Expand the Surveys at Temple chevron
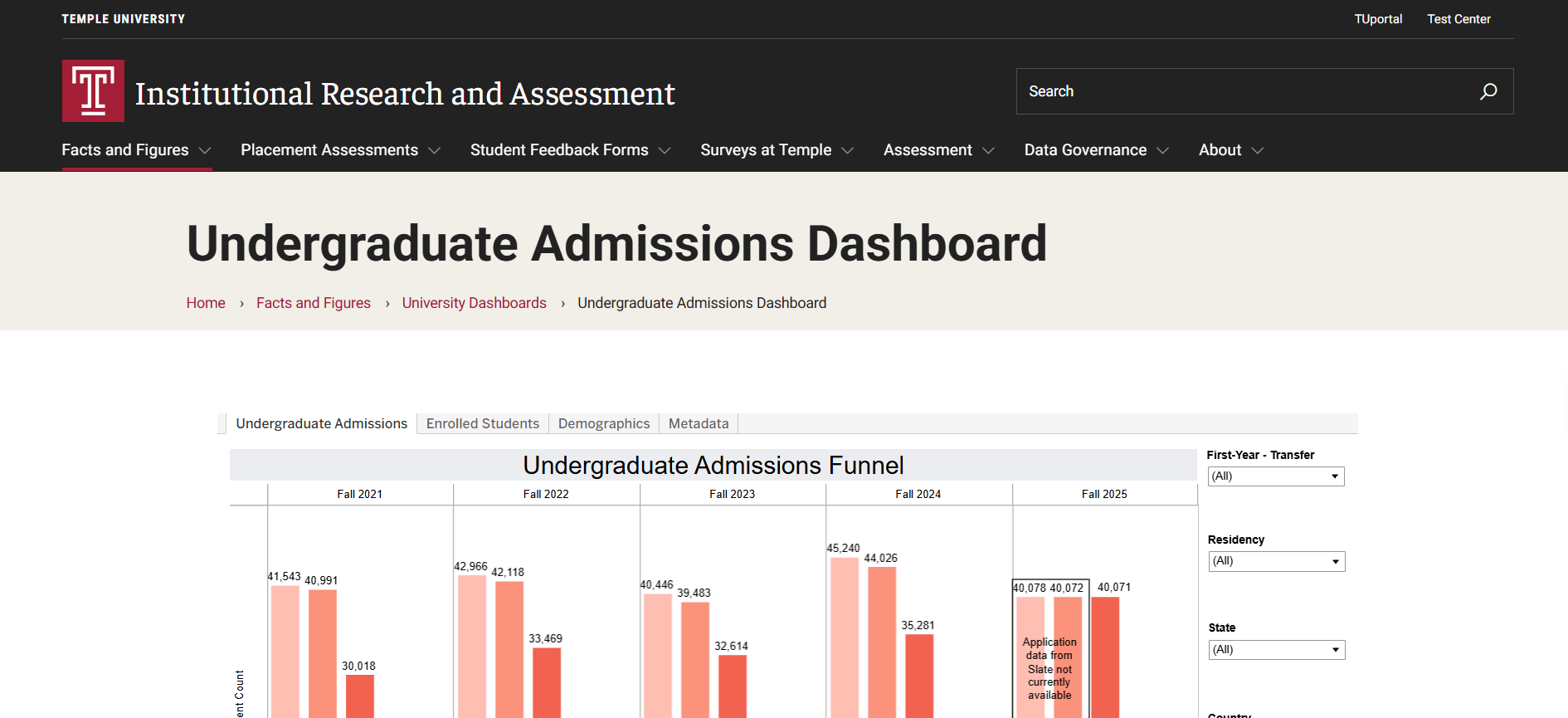Screen dimensions: 1568x718 [x=847, y=150]
